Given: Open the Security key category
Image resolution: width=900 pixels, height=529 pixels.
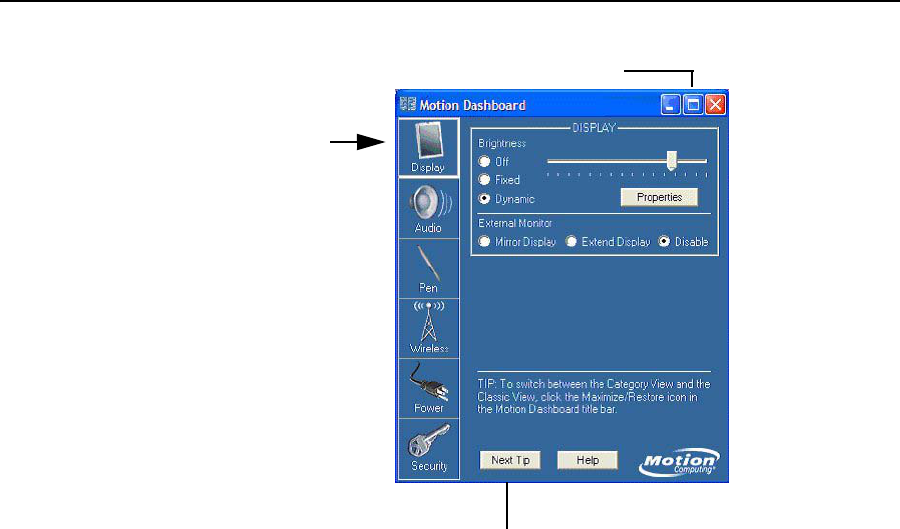Looking at the screenshot, I should [428, 449].
